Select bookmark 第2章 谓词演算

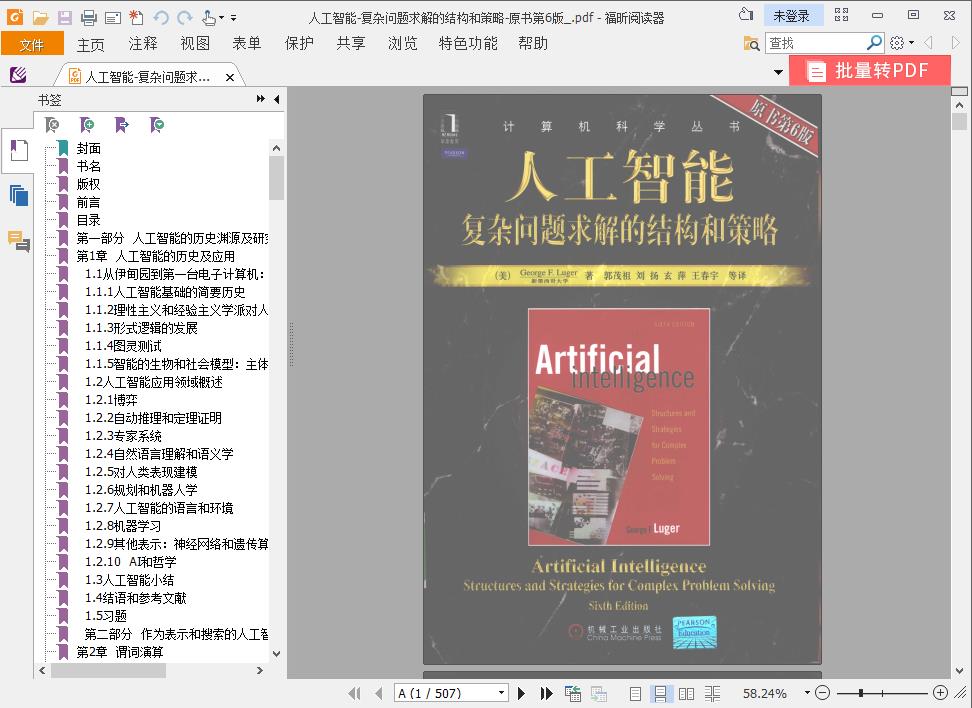coord(120,652)
